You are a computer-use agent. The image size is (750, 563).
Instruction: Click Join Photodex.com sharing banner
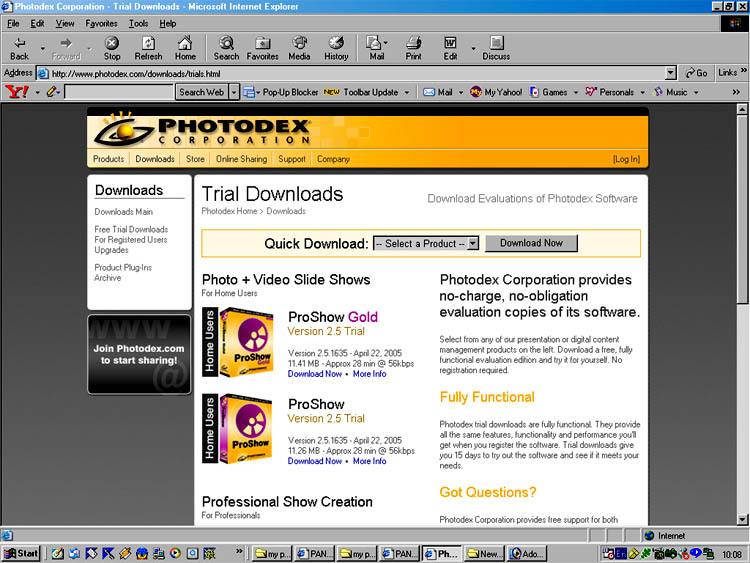pyautogui.click(x=139, y=354)
